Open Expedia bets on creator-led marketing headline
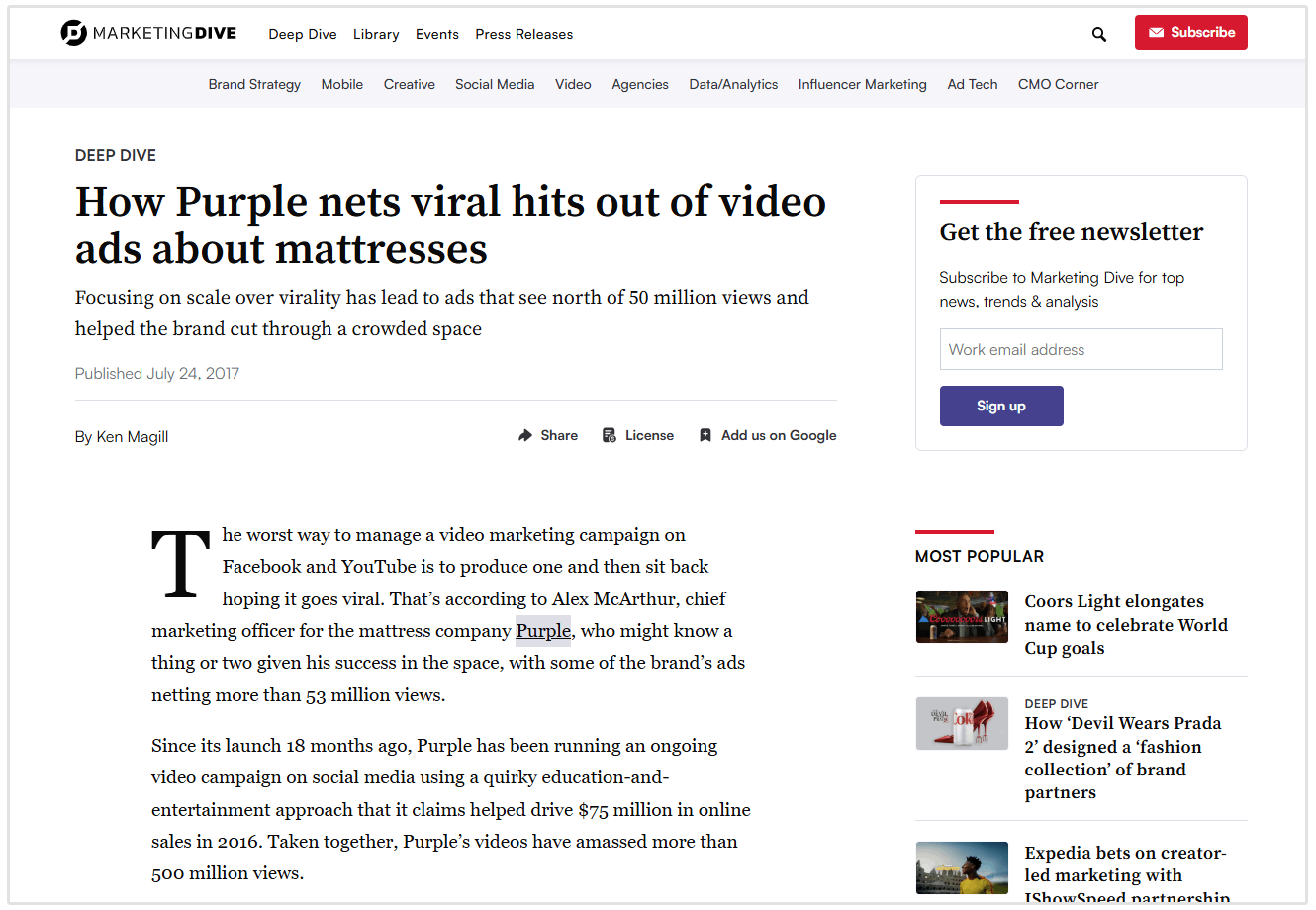 [1127, 875]
